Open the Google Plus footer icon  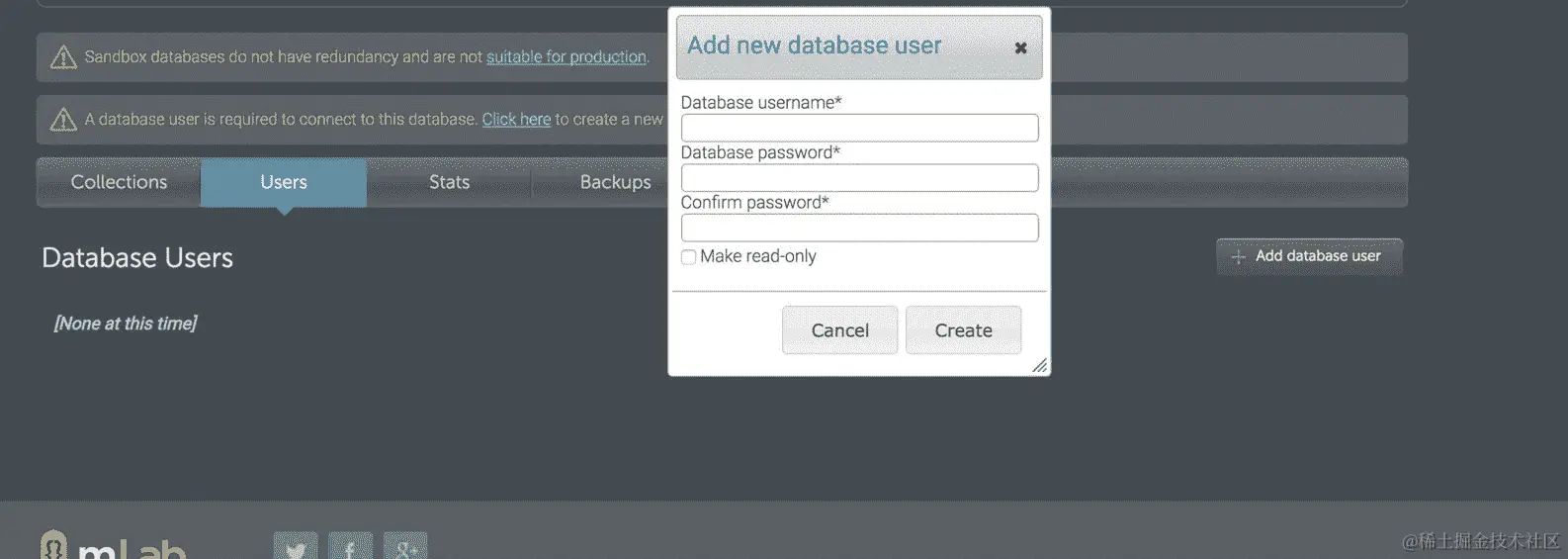click(x=405, y=545)
